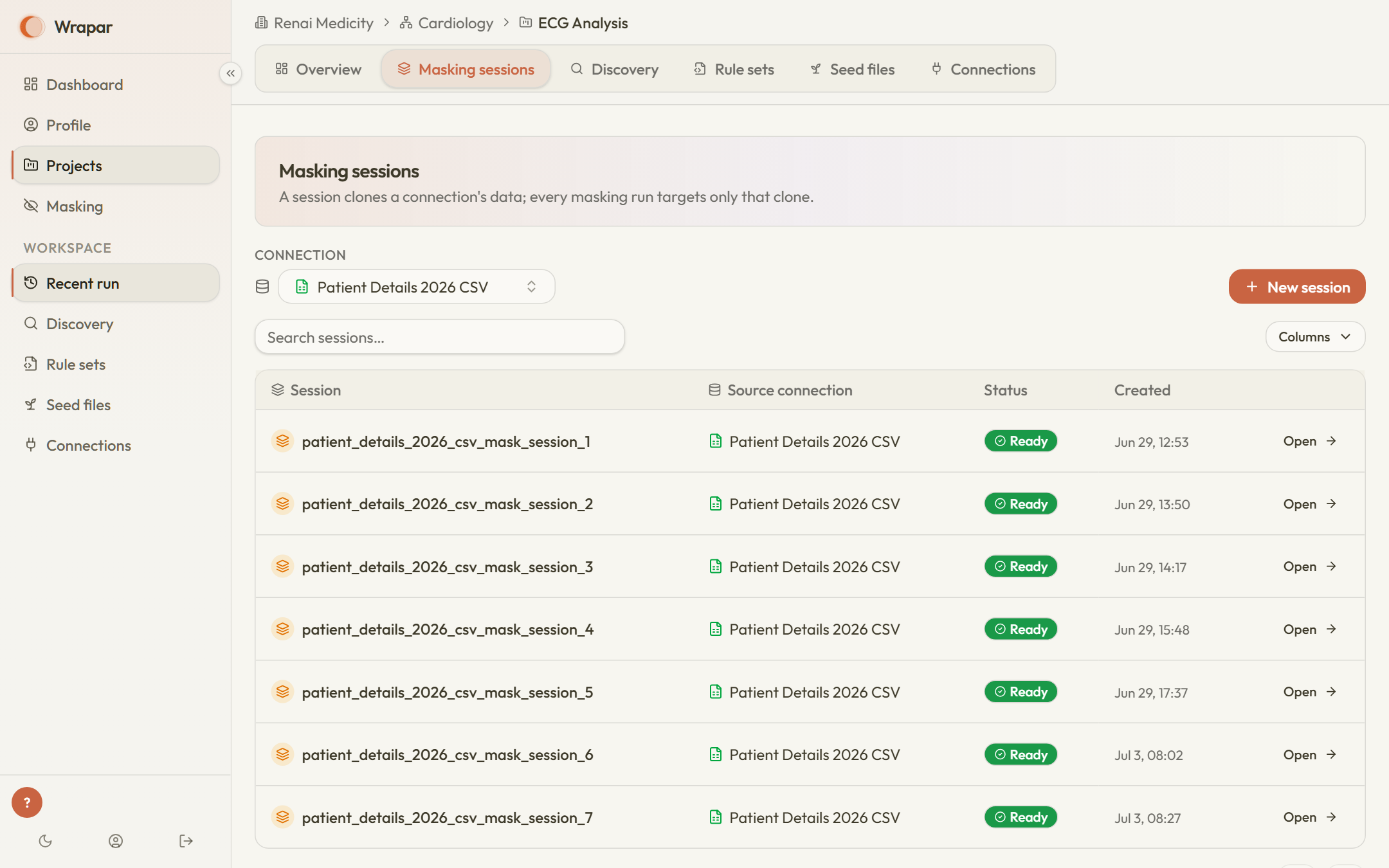Click Ready status badge for session_7
Viewport: 1389px width, 868px height.
[x=1021, y=817]
